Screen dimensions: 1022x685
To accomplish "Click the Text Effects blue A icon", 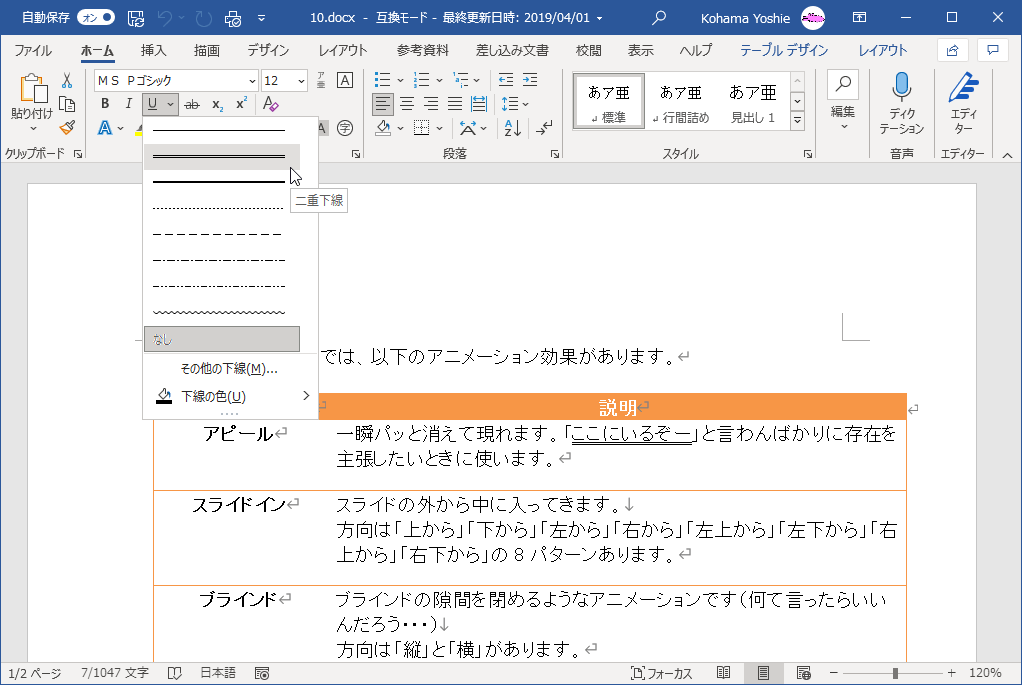I will (x=104, y=128).
